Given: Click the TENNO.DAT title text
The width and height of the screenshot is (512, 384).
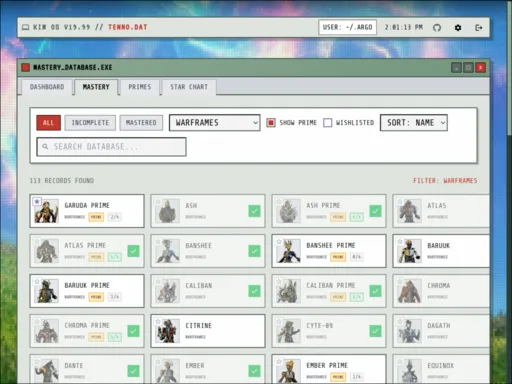Looking at the screenshot, I should coord(128,27).
